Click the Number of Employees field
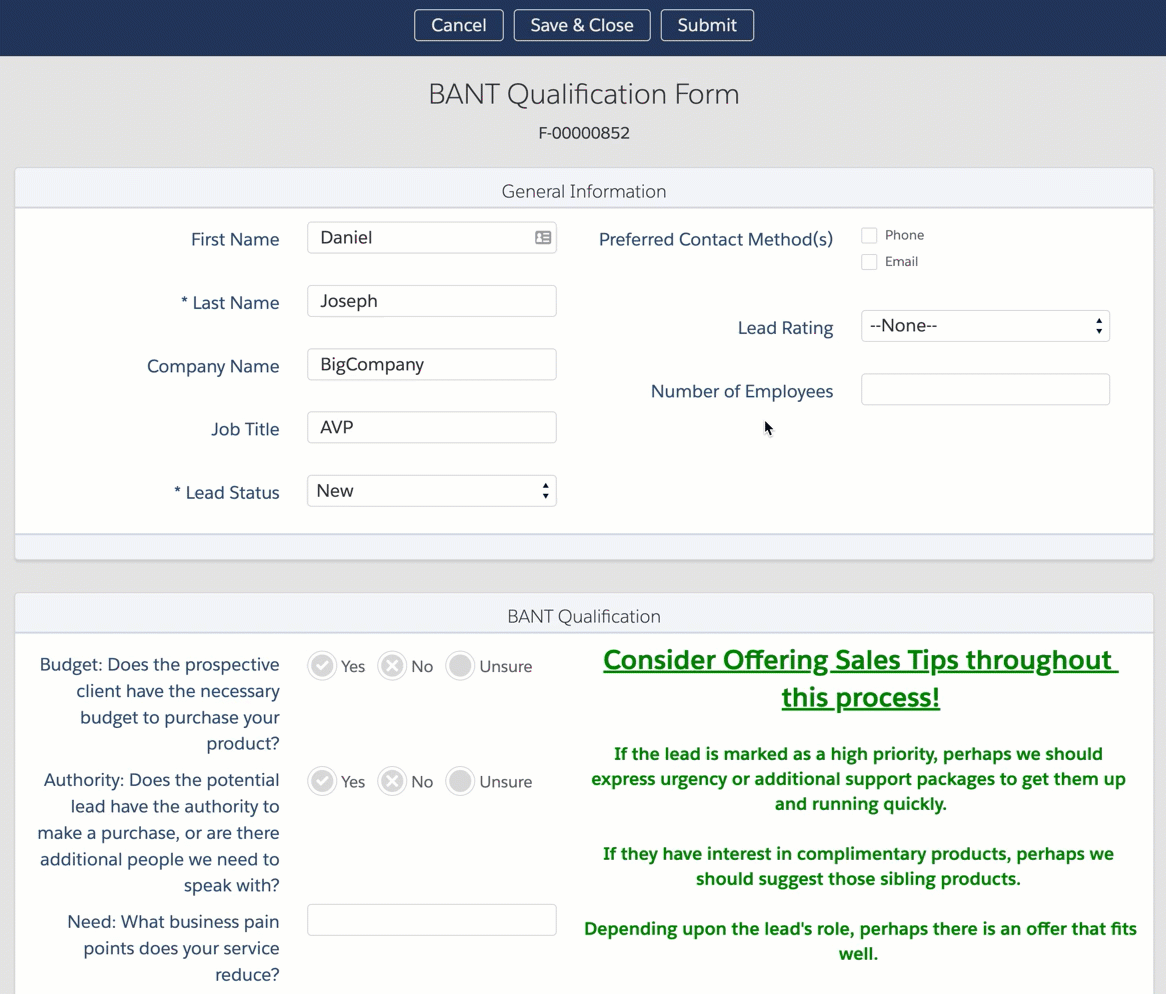Image resolution: width=1166 pixels, height=994 pixels. [x=985, y=390]
